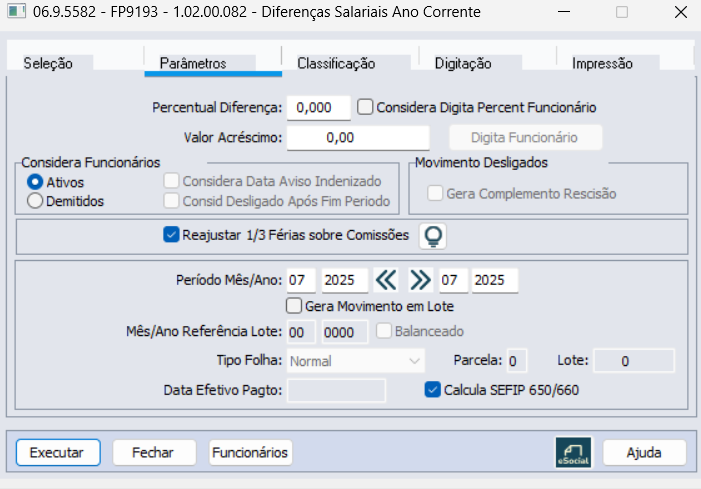701x489 pixels.
Task: Click the end period month field
Action: point(453,280)
